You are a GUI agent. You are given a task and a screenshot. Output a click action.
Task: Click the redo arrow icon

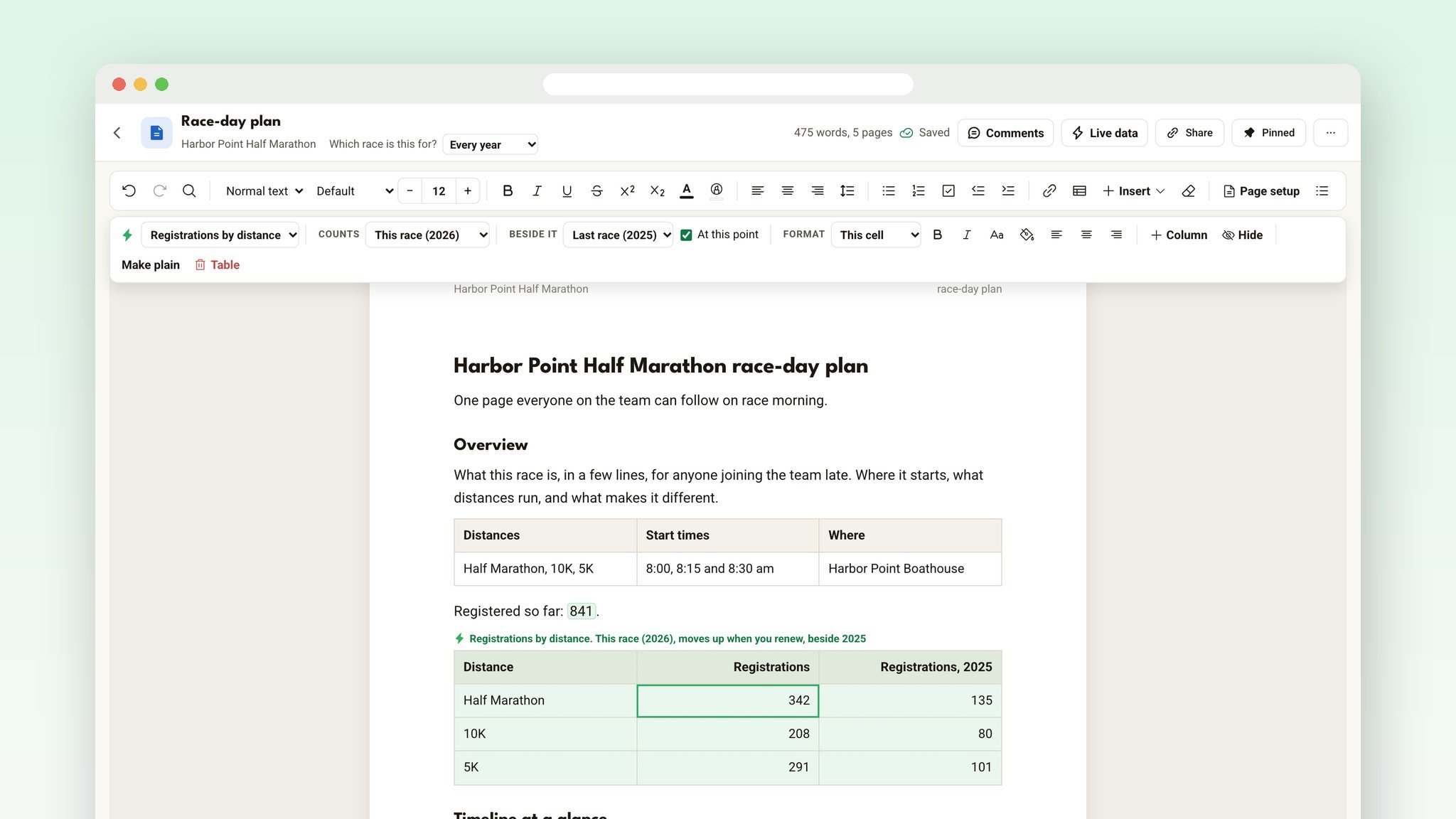point(159,191)
